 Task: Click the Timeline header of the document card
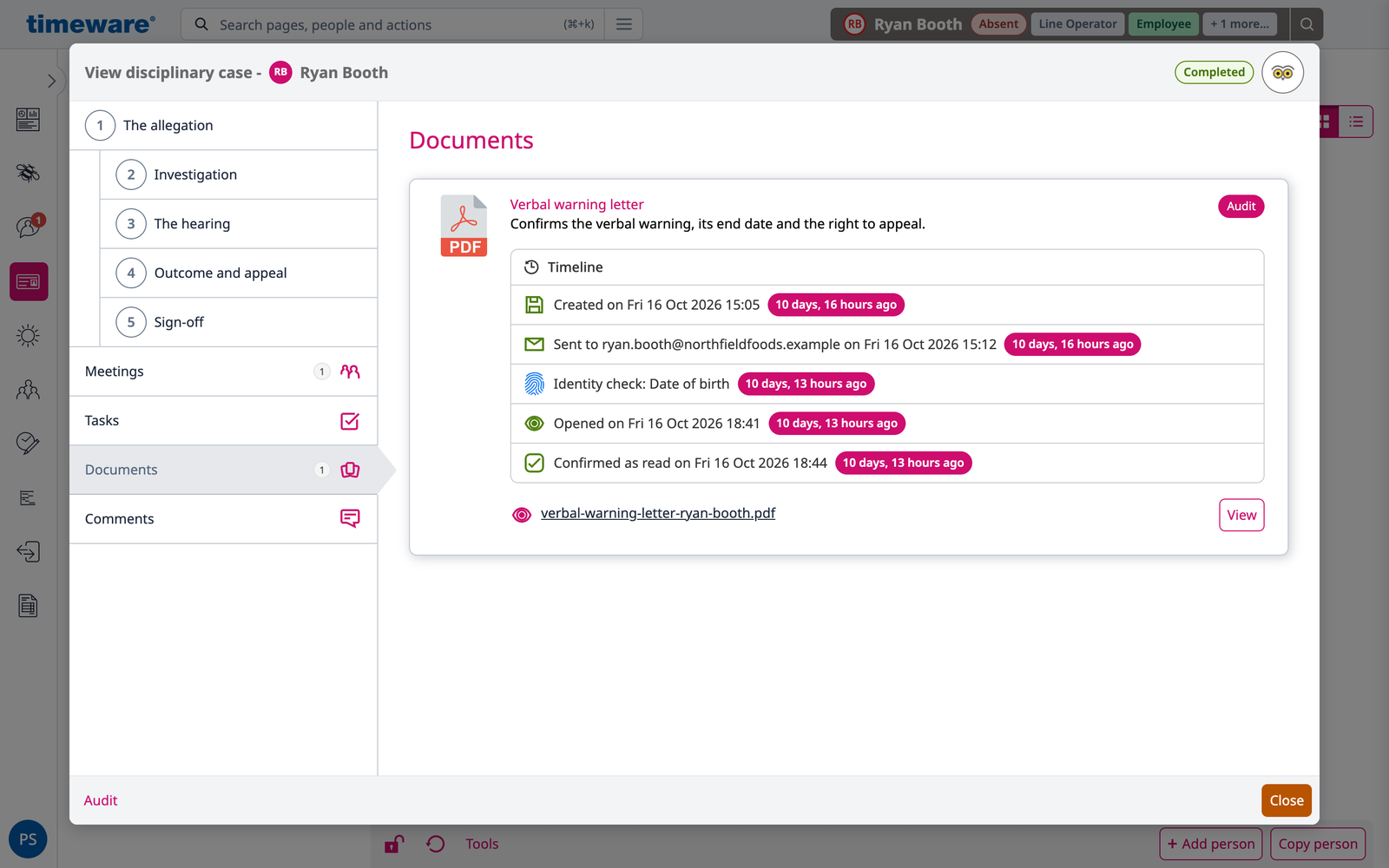(887, 267)
